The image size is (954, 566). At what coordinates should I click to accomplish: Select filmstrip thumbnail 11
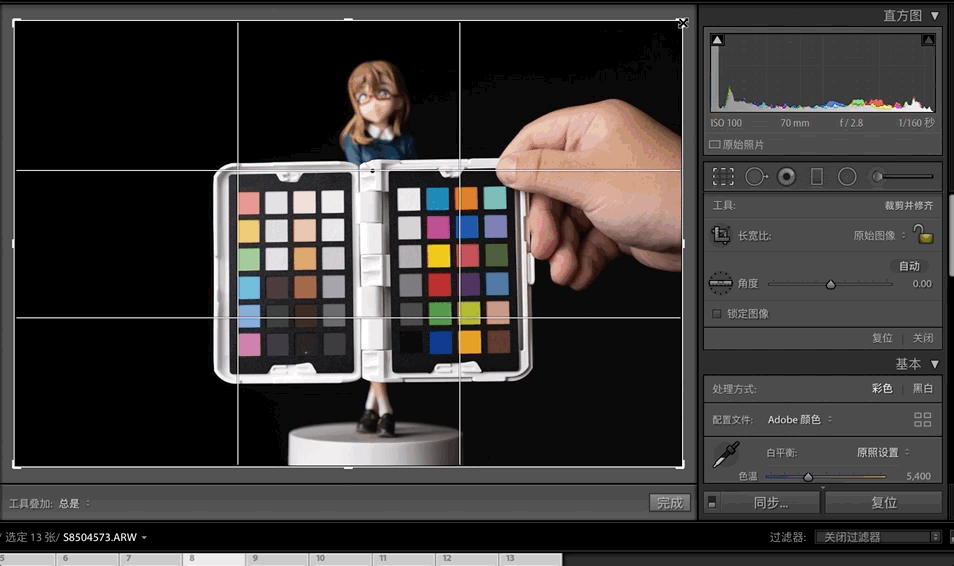point(405,559)
